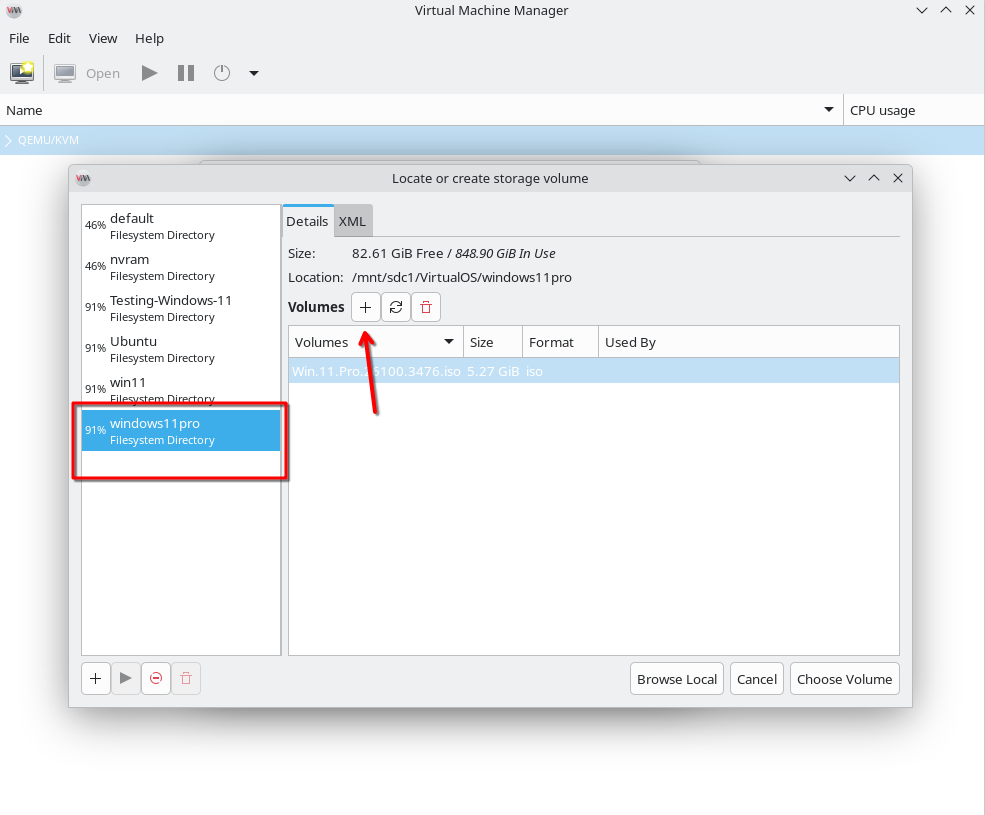Click the Open console button in toolbar

tap(87, 73)
